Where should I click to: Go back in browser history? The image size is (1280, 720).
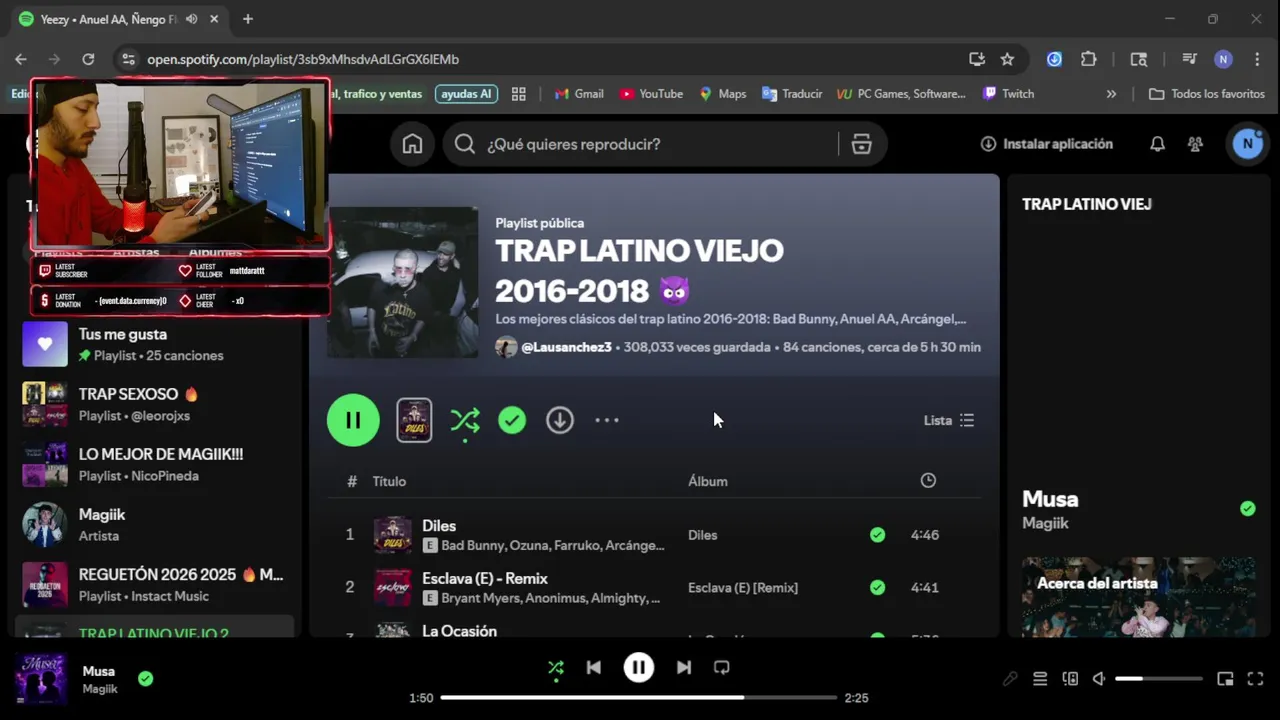[x=21, y=59]
